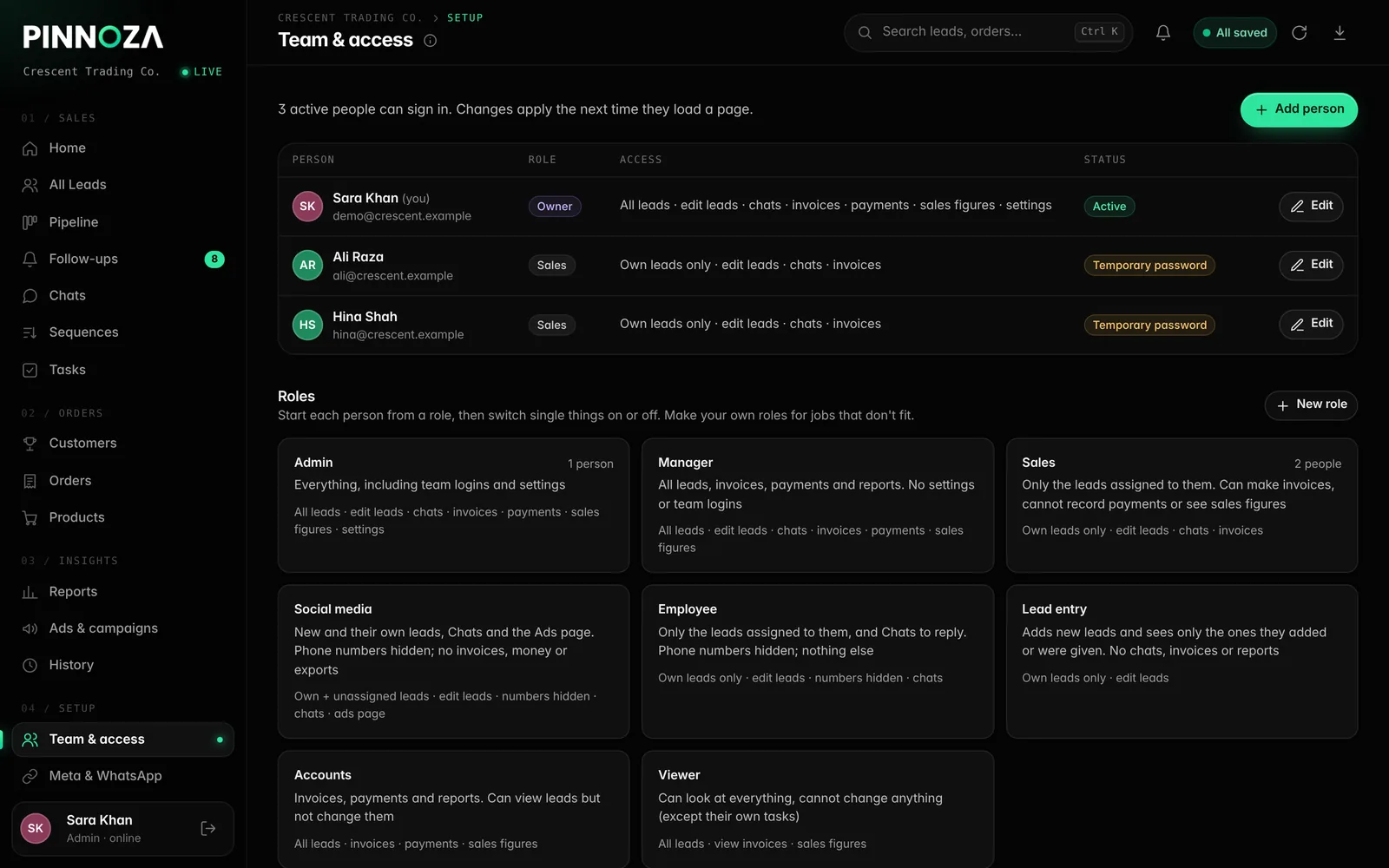Open Ads & campaigns page
Screen dimensions: 1389x868
pos(122,628)
